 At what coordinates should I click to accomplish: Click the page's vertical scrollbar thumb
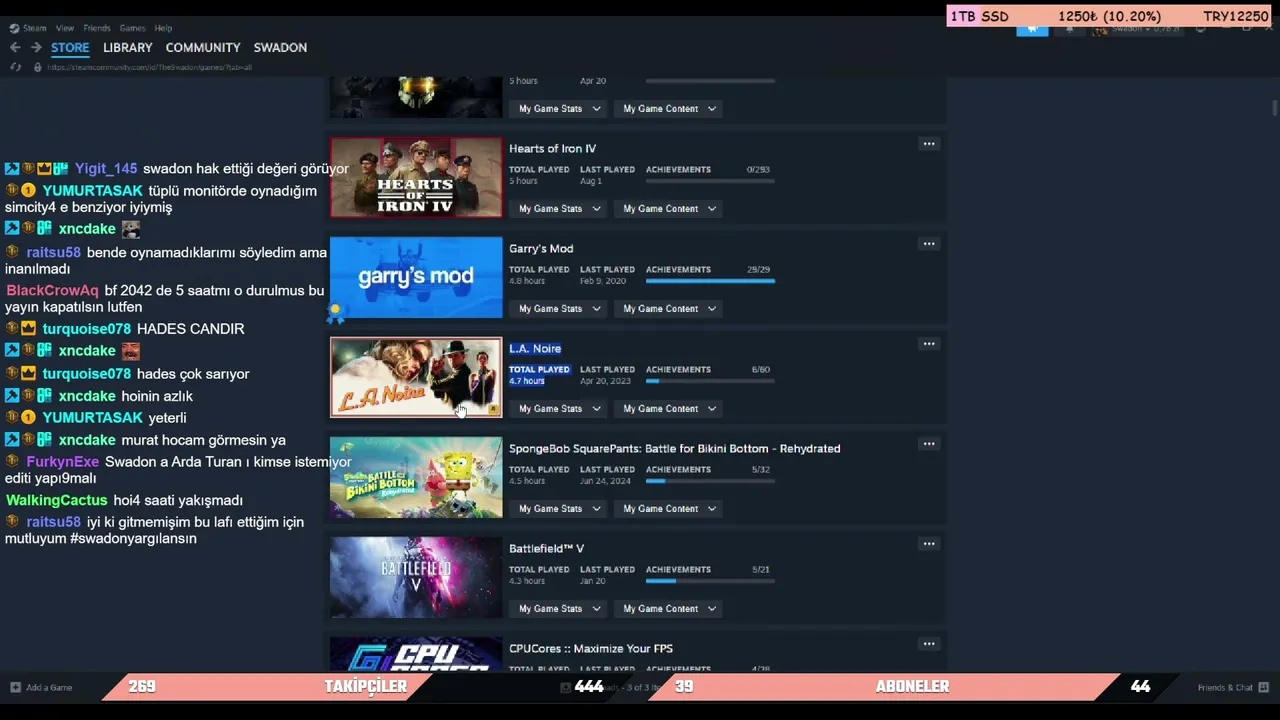[1274, 108]
